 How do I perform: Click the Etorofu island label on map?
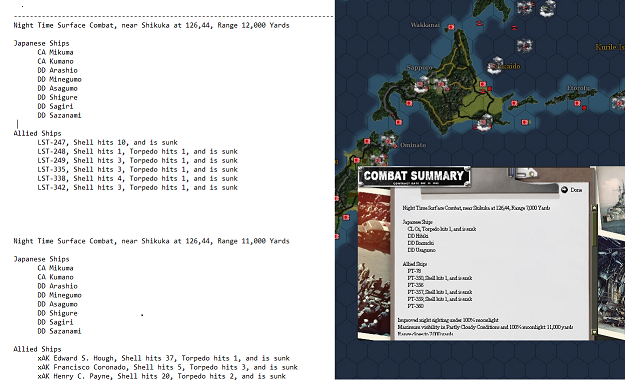click(578, 88)
